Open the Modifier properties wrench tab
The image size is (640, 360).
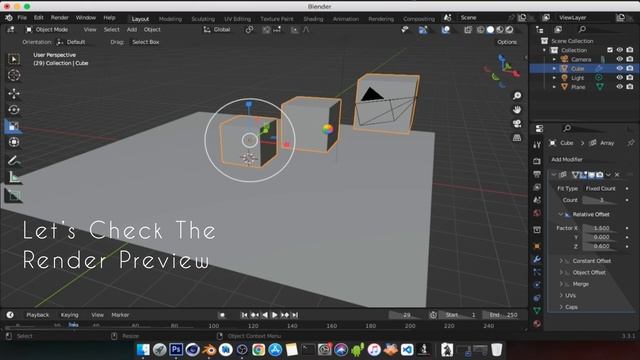537,259
